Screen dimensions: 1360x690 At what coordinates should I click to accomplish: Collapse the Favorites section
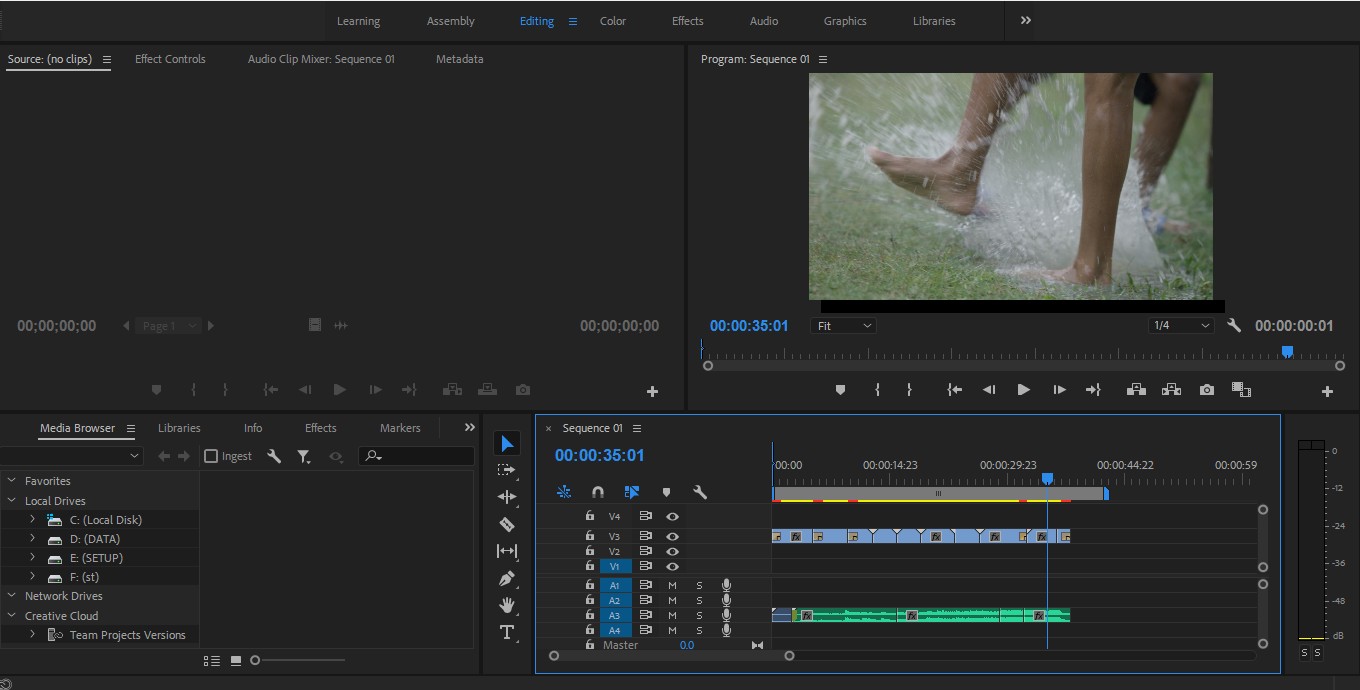coord(12,481)
